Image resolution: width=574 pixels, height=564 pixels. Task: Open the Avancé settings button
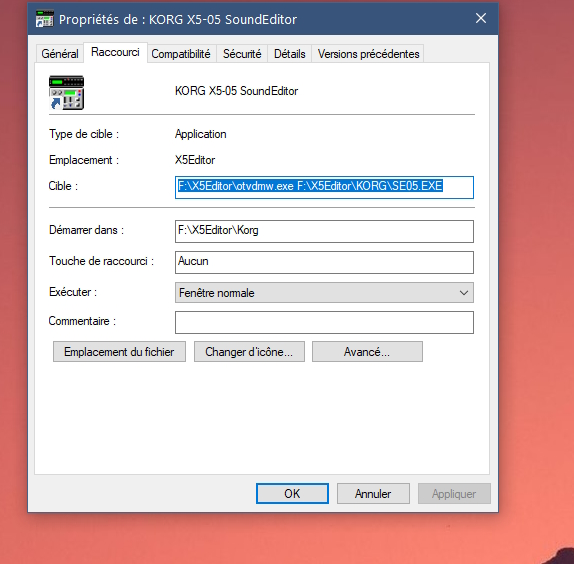(x=367, y=352)
